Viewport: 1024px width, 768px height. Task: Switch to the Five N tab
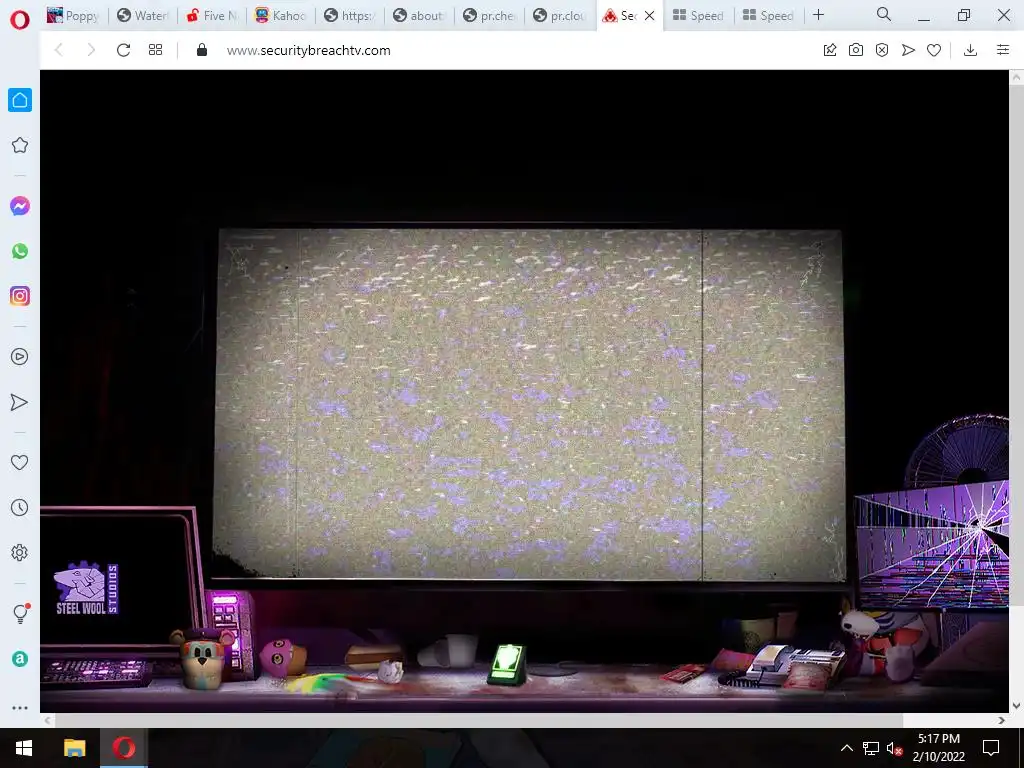coord(212,16)
